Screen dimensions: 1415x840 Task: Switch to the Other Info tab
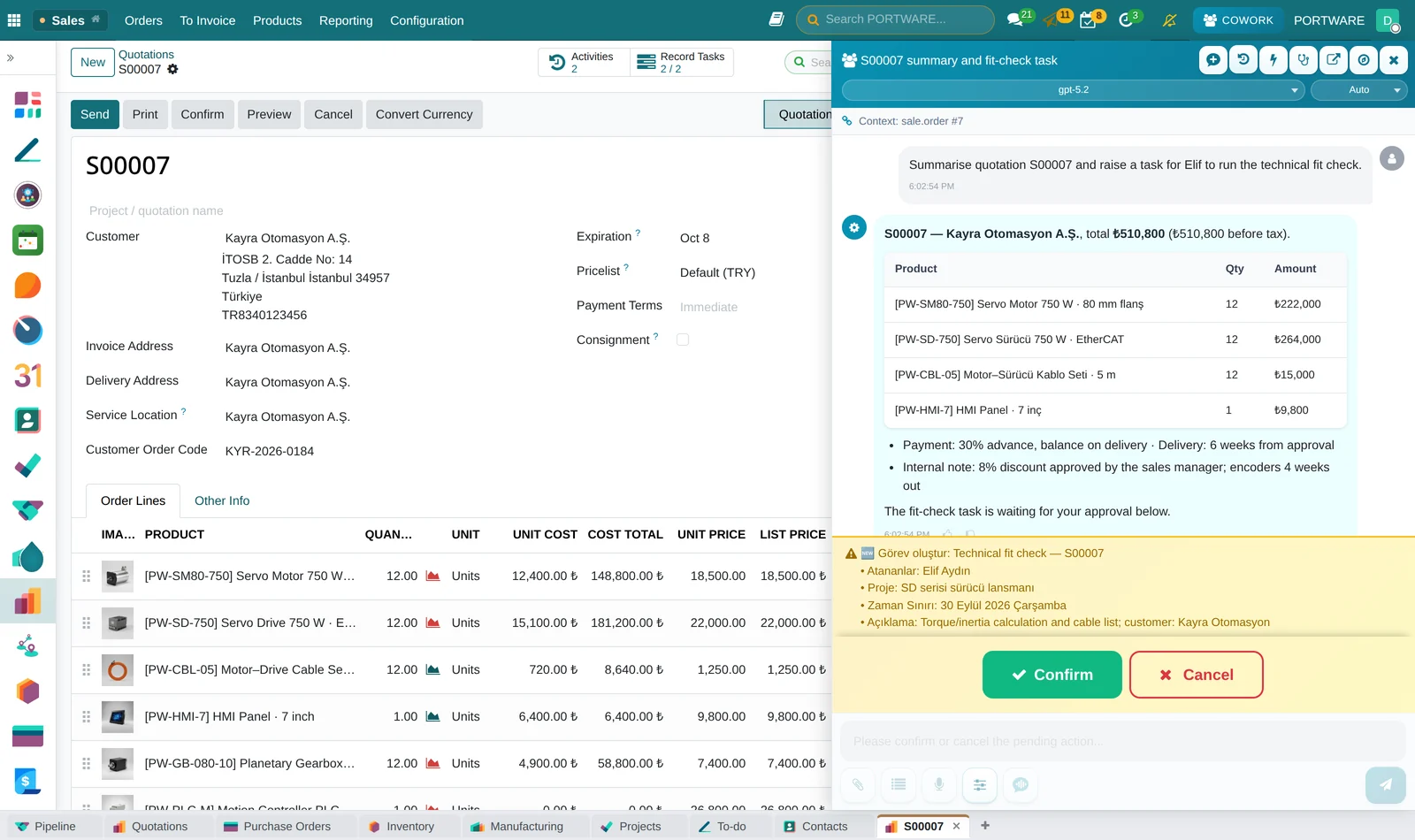tap(222, 500)
